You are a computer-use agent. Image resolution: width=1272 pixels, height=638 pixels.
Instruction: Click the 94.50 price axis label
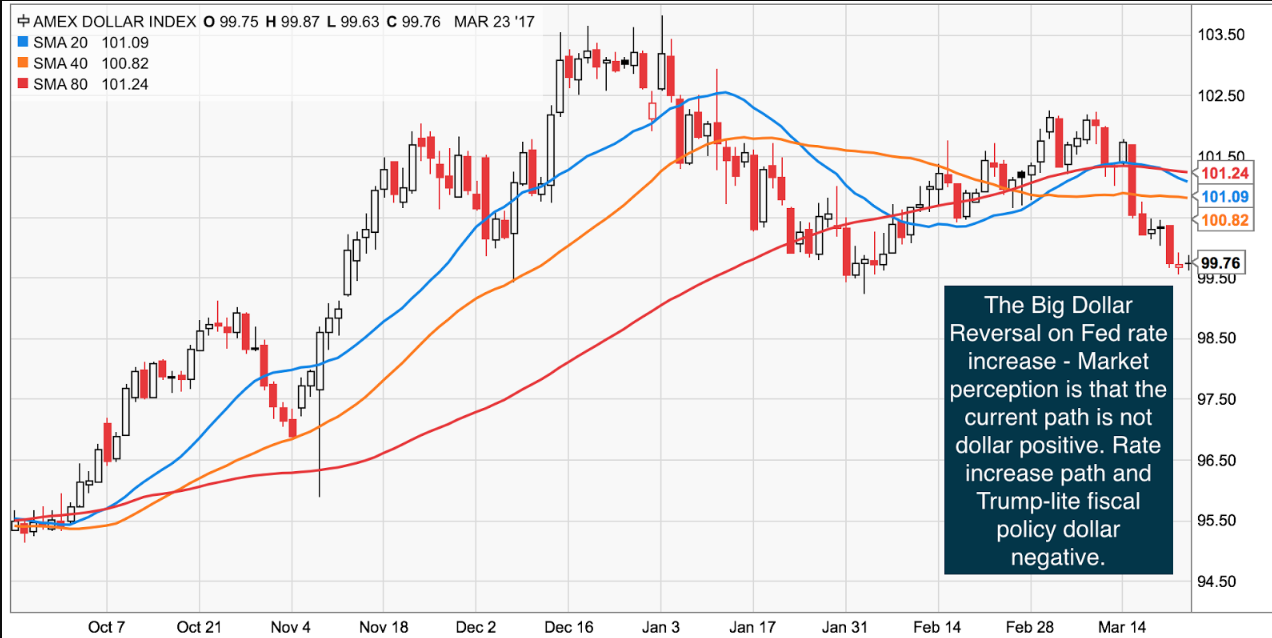1220,582
